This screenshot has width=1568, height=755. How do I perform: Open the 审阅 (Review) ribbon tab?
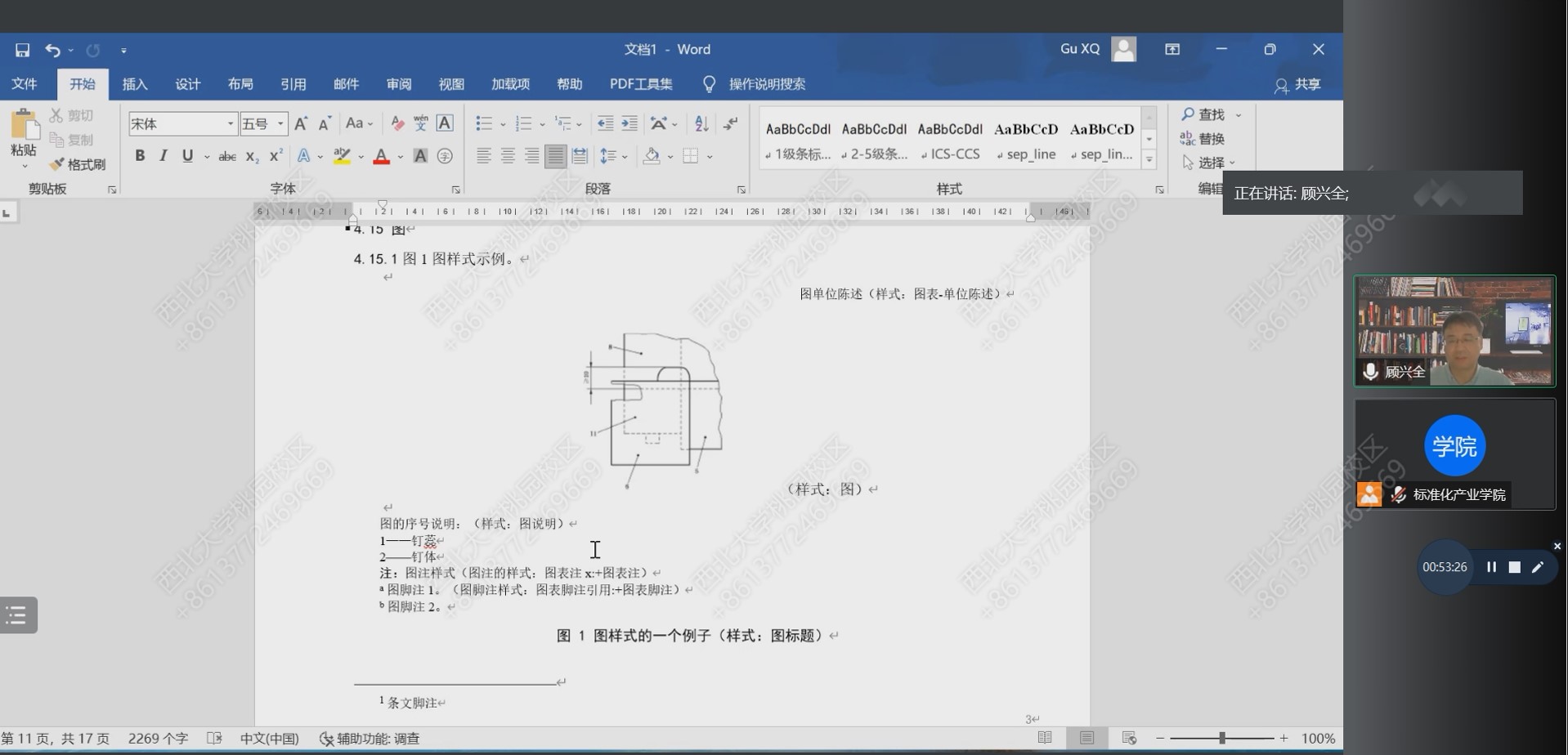click(x=398, y=84)
